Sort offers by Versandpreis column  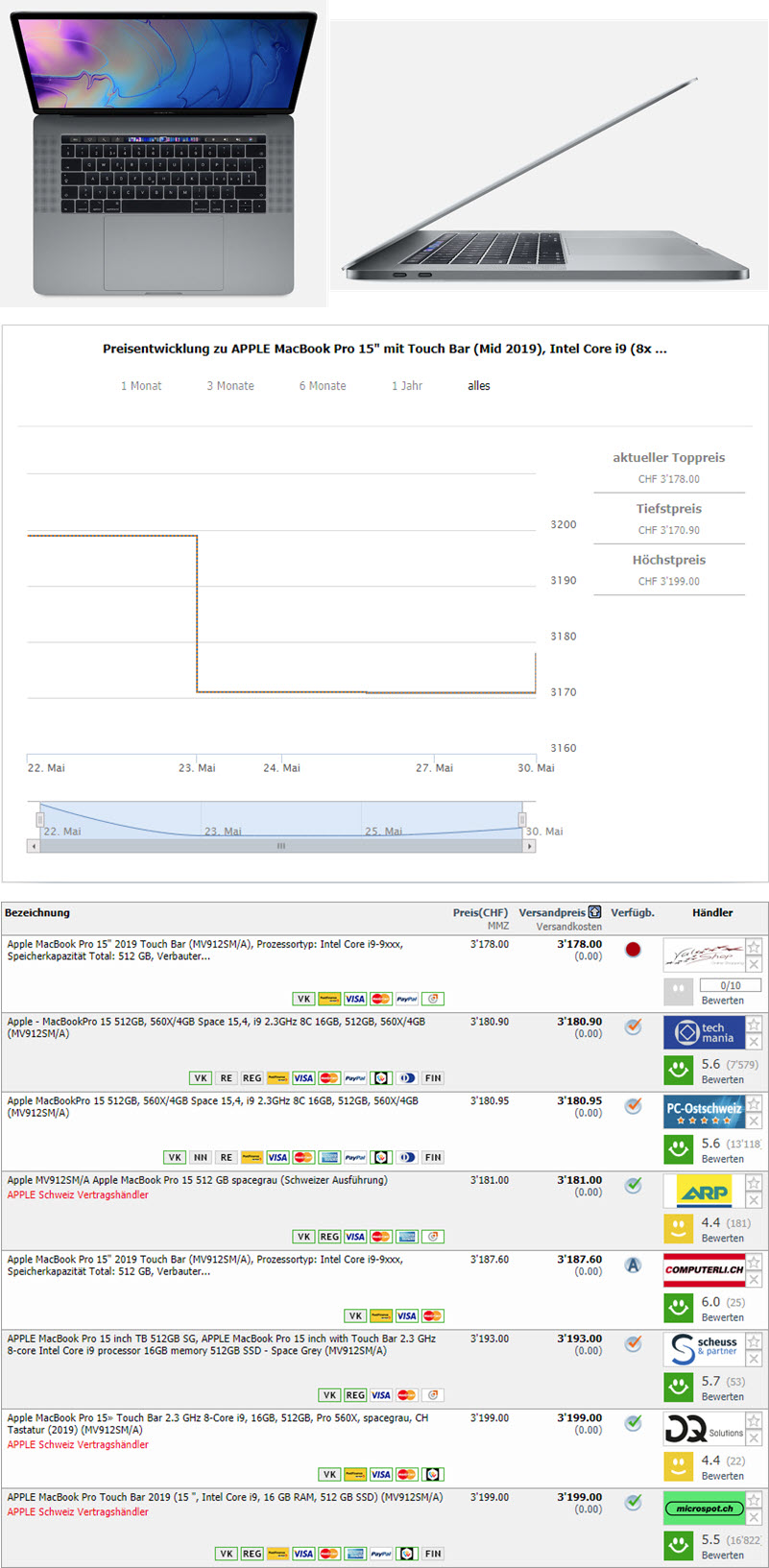click(x=552, y=912)
